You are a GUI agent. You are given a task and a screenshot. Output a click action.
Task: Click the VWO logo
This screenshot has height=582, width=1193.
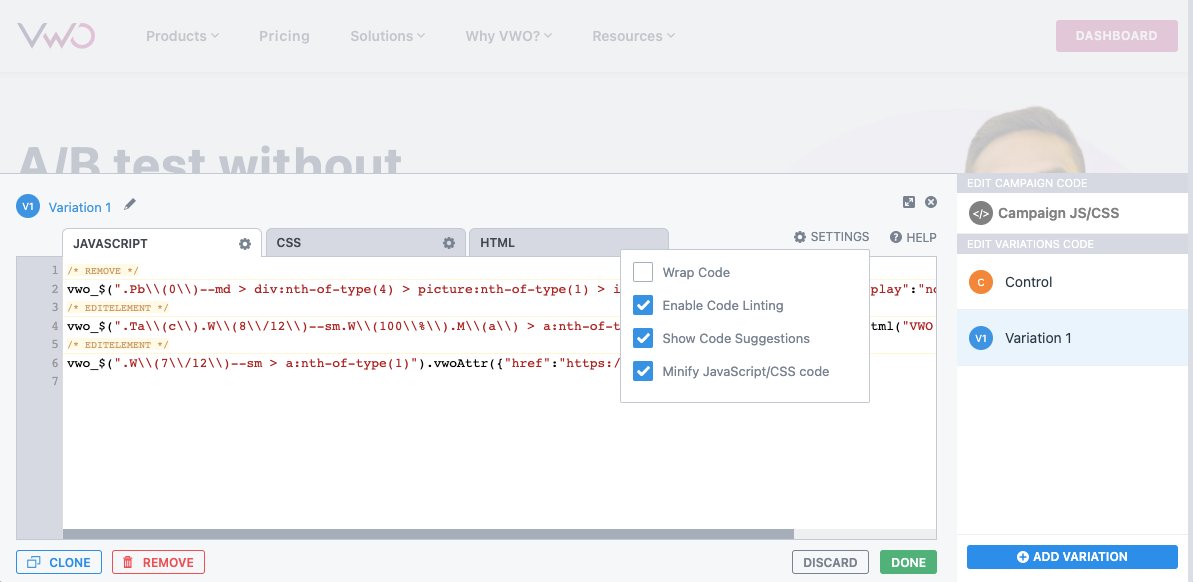point(56,36)
